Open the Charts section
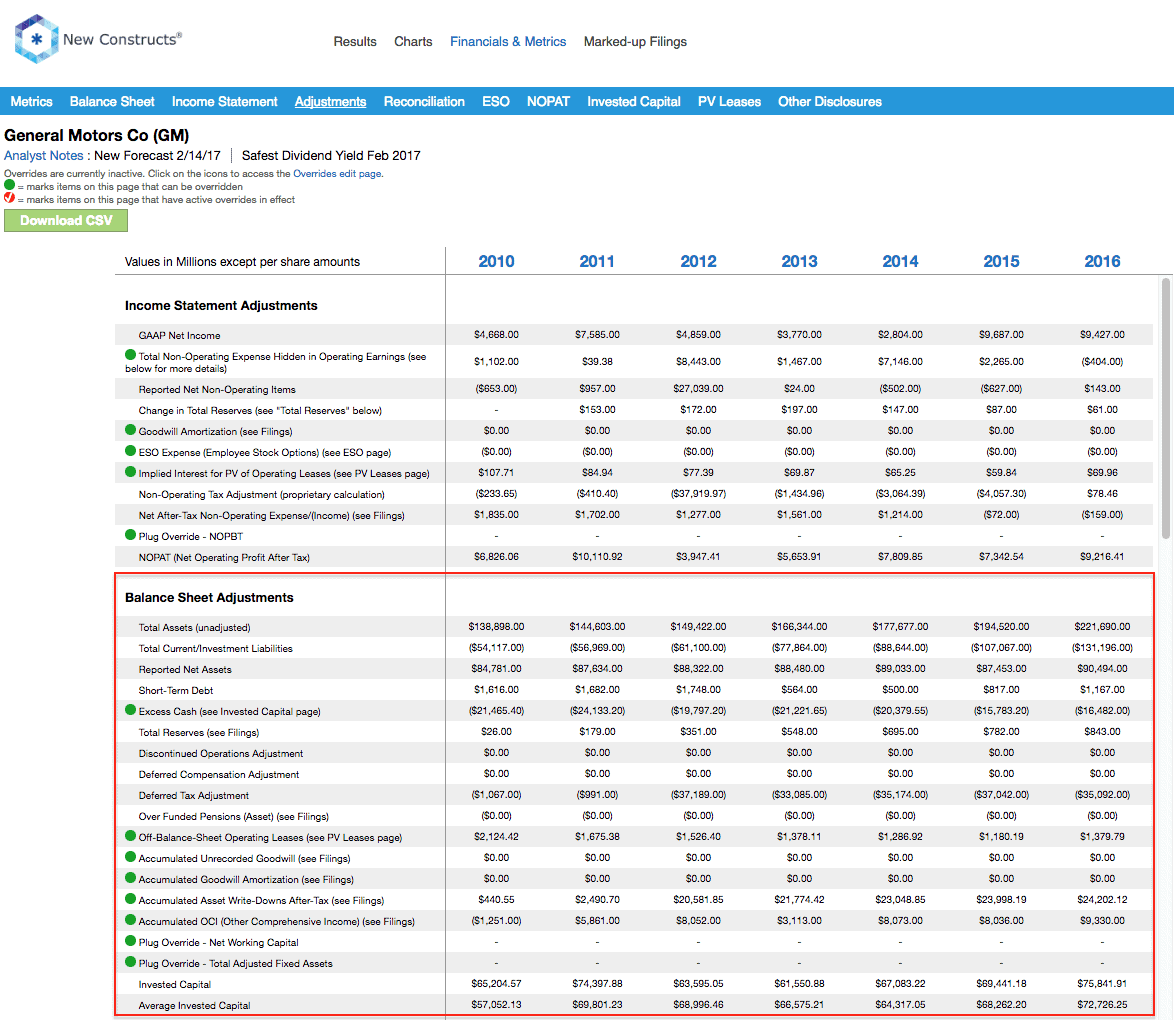This screenshot has height=1020, width=1174. (413, 42)
